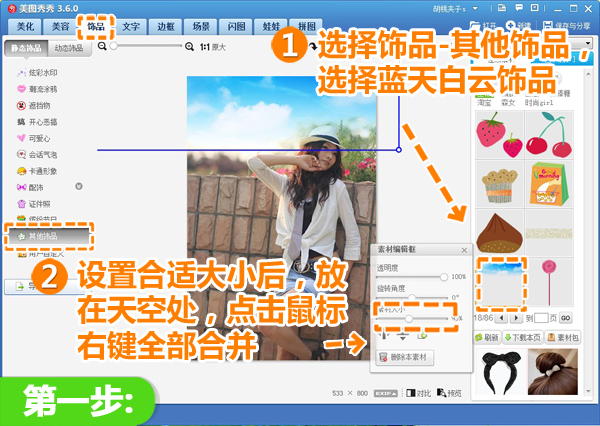Open the 美容 tab

click(60, 27)
